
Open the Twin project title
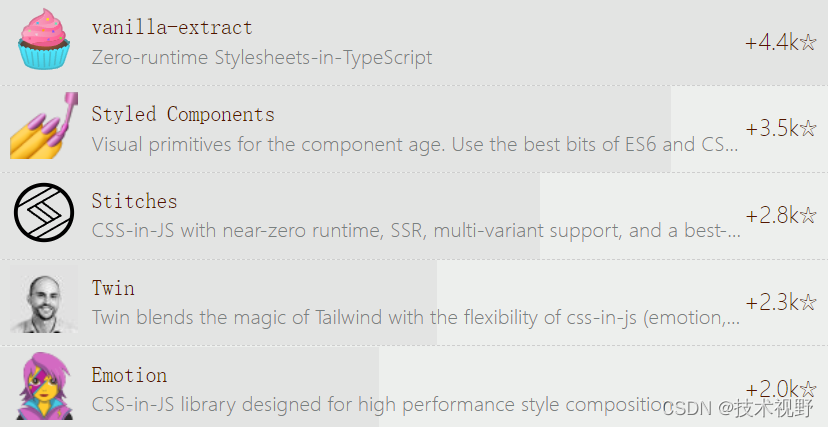113,288
